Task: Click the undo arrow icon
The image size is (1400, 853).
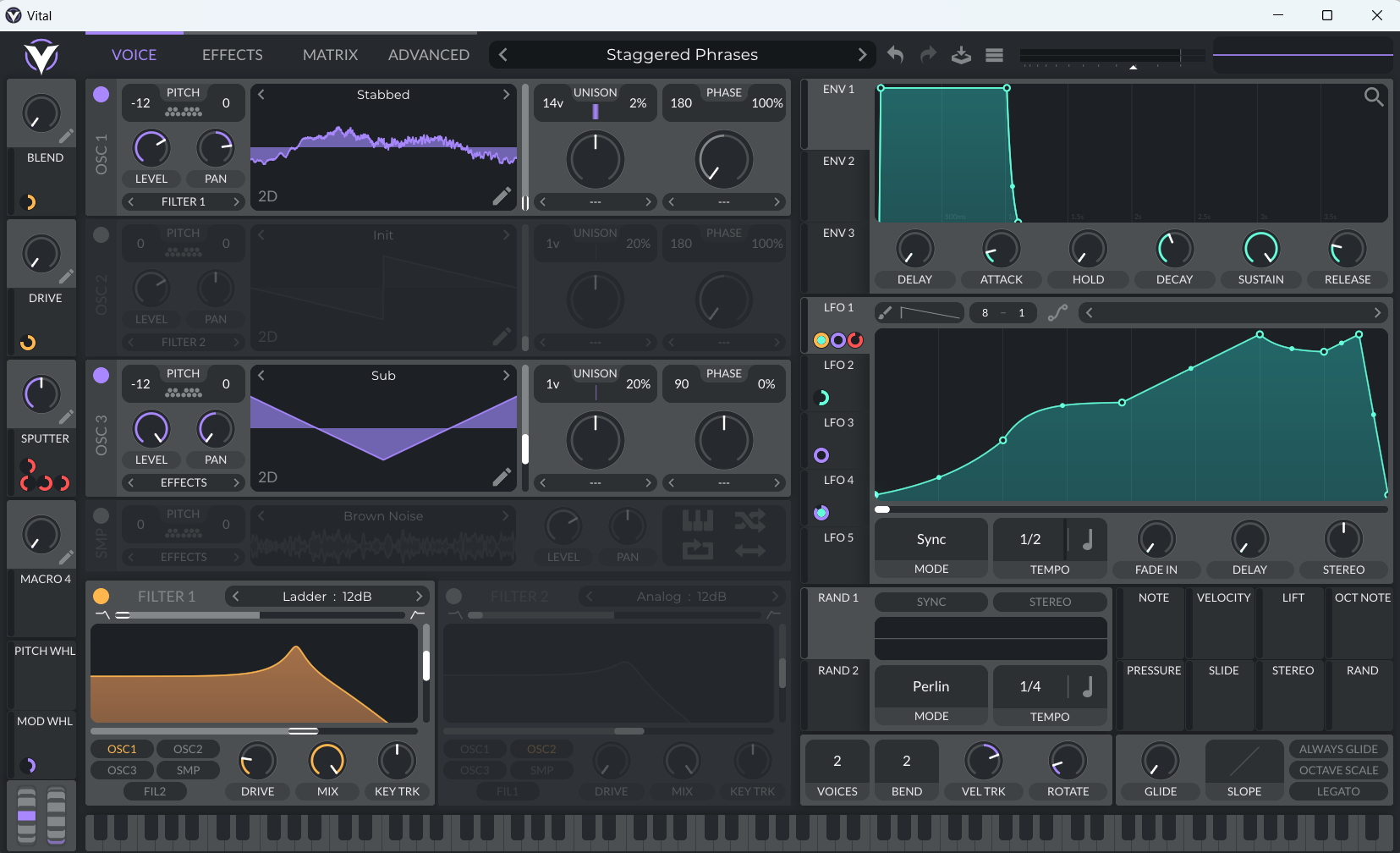Action: [895, 55]
